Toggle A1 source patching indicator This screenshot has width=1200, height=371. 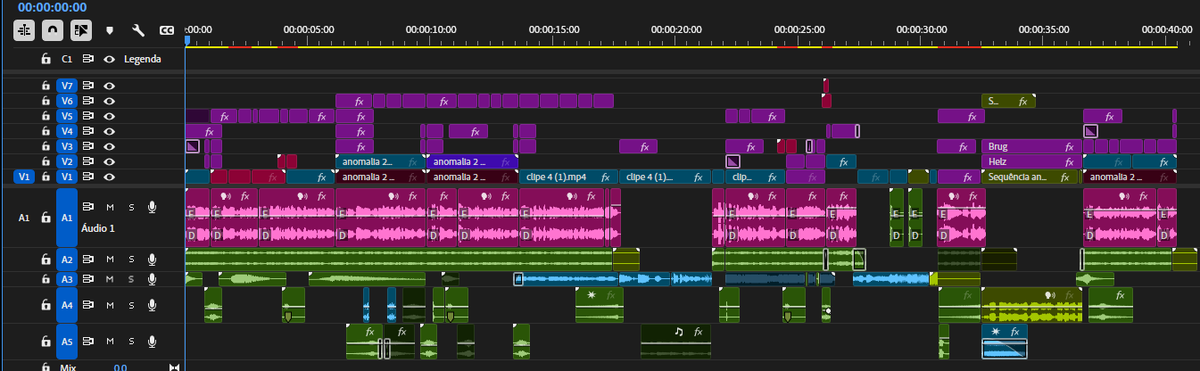[24, 216]
